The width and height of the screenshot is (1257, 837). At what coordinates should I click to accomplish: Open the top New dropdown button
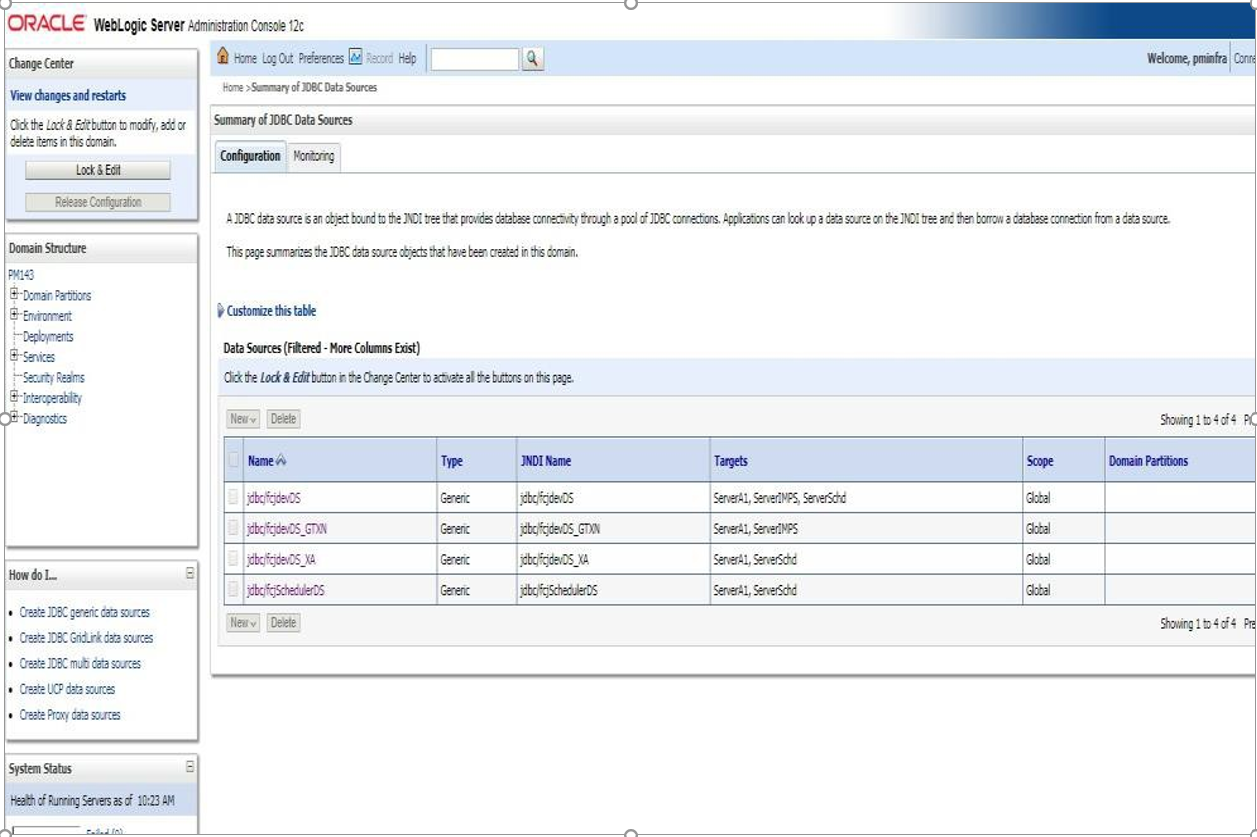click(243, 419)
